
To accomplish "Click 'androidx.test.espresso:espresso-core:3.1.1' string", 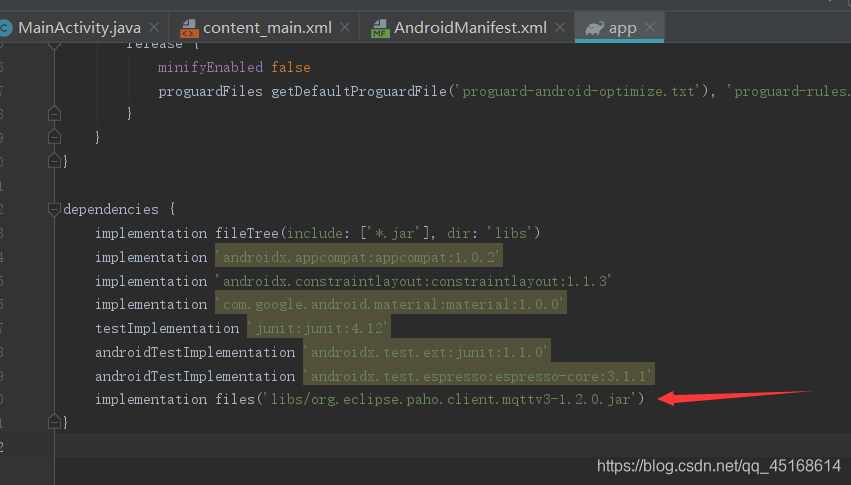I will click(479, 376).
